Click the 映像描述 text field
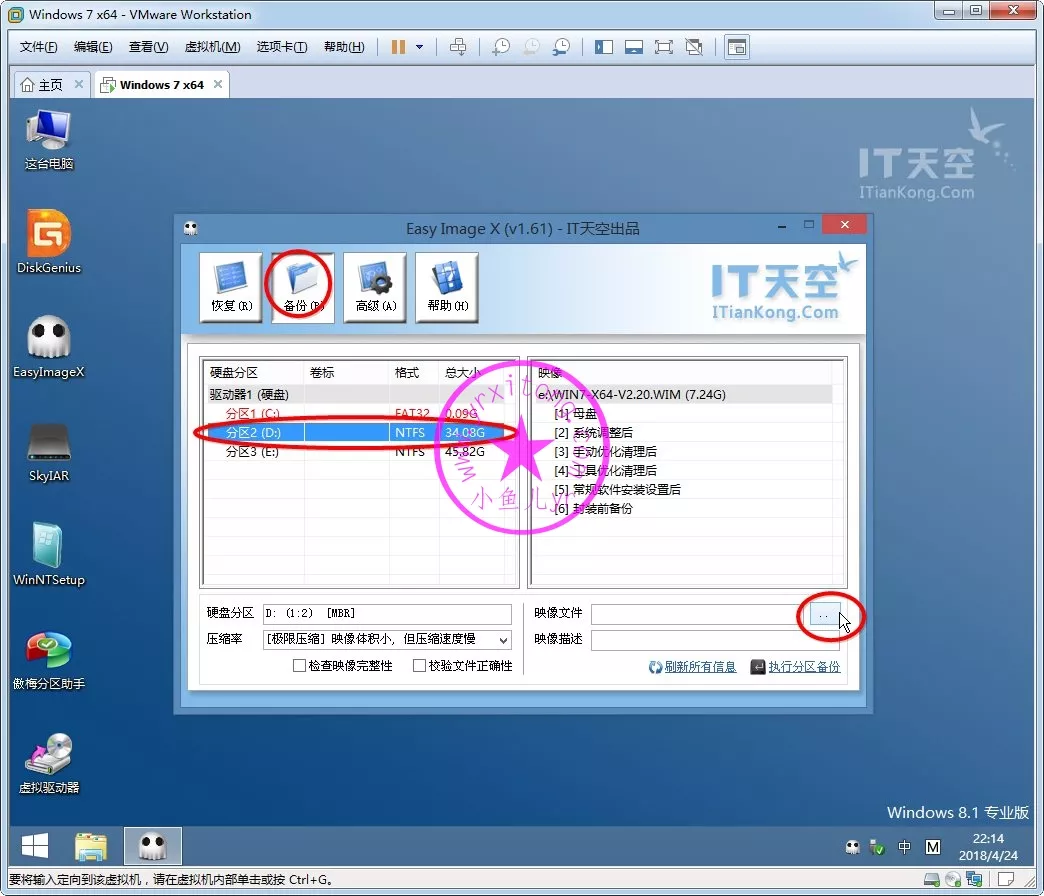Viewport: 1044px width, 896px height. point(714,640)
